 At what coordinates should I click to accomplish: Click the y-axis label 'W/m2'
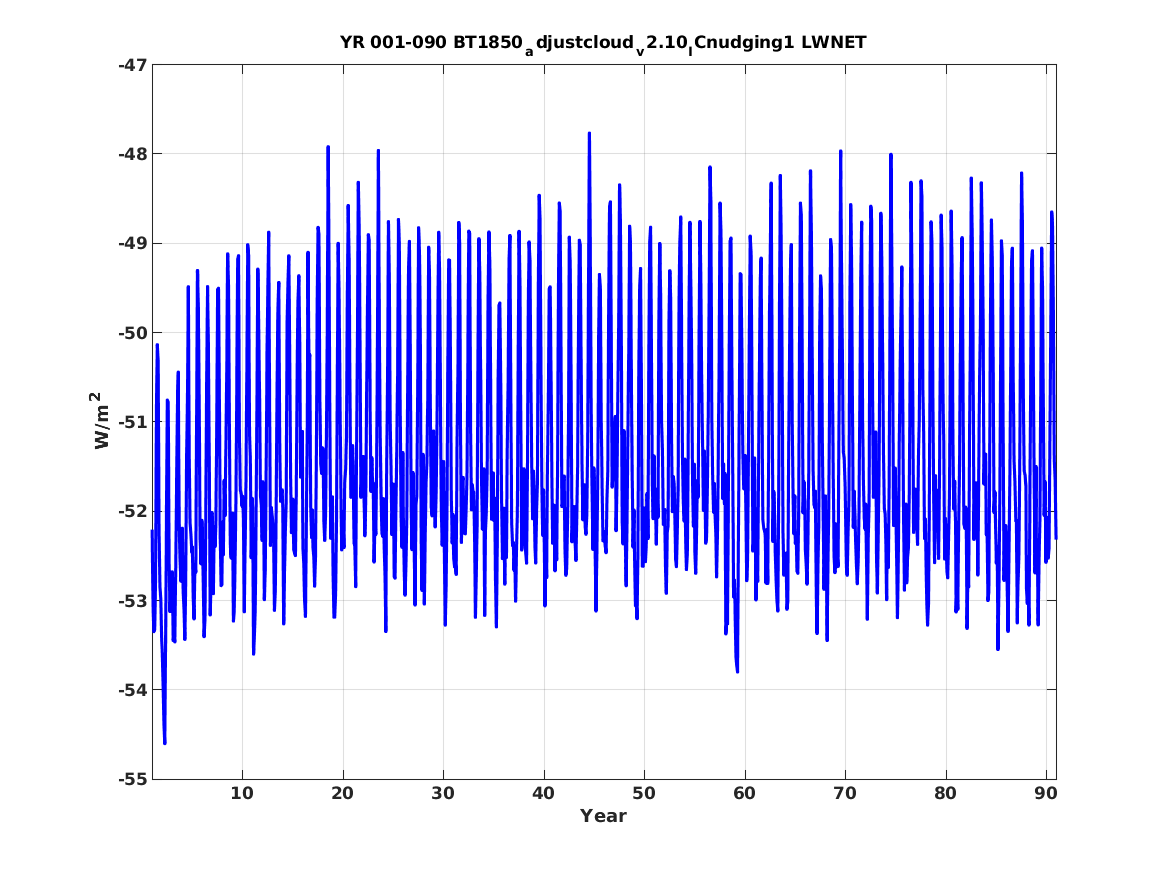[100, 420]
